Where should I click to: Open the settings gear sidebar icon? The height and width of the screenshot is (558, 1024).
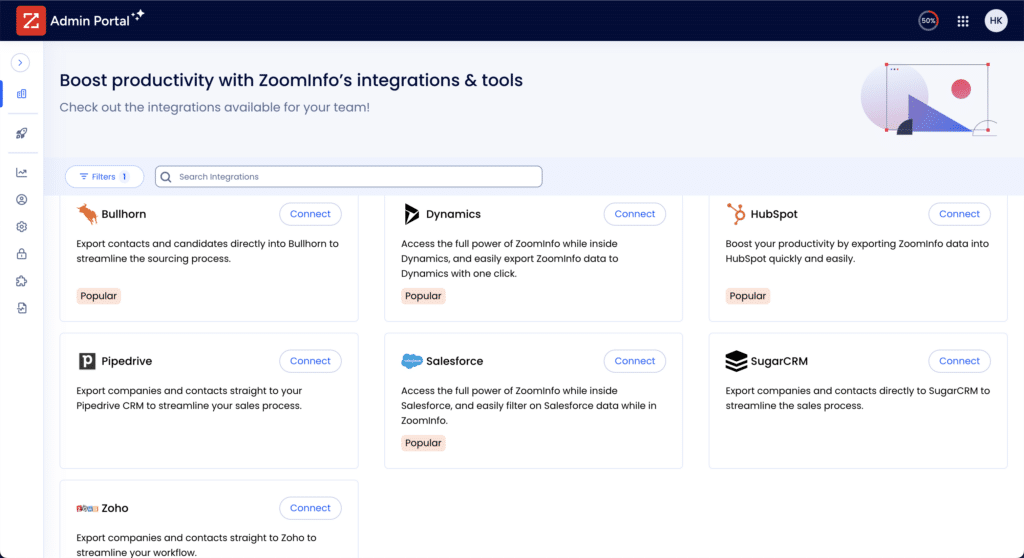click(x=22, y=227)
